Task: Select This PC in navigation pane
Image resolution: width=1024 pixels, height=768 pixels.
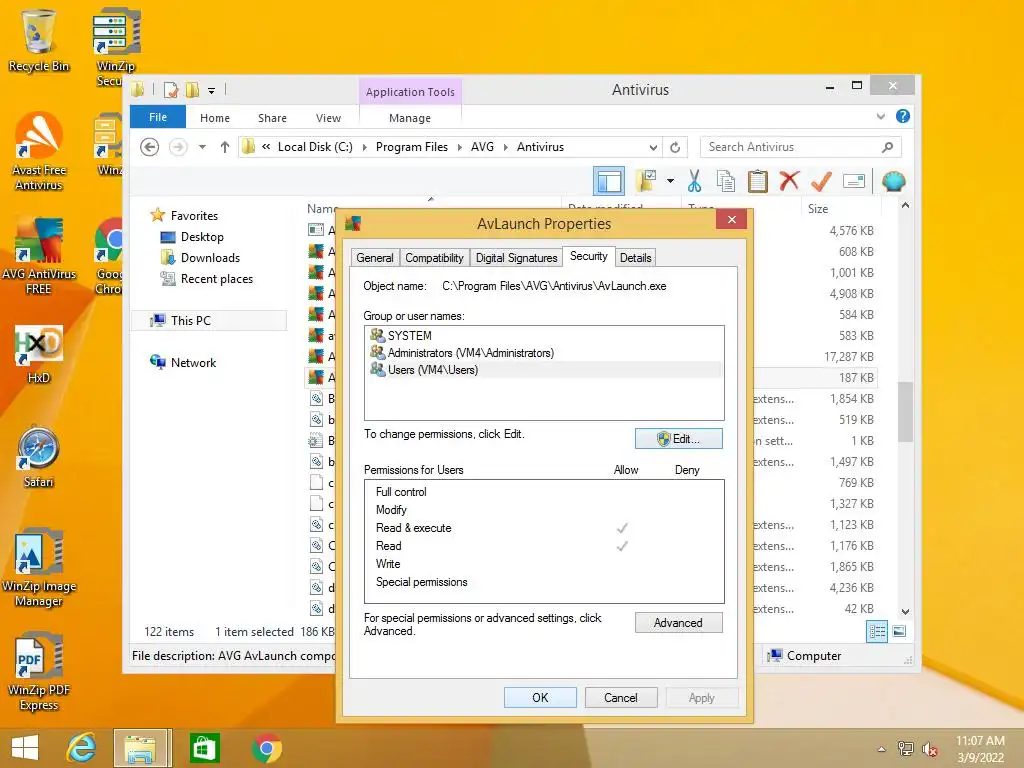Action: [x=191, y=321]
